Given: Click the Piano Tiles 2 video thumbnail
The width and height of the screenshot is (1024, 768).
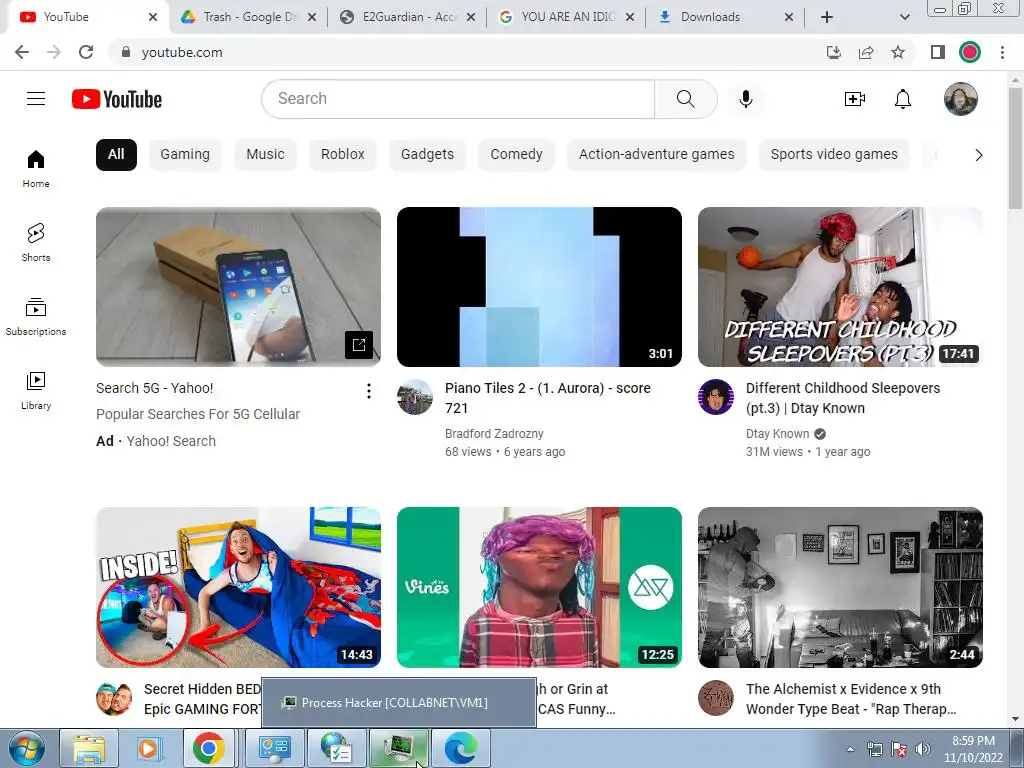Looking at the screenshot, I should [x=539, y=287].
